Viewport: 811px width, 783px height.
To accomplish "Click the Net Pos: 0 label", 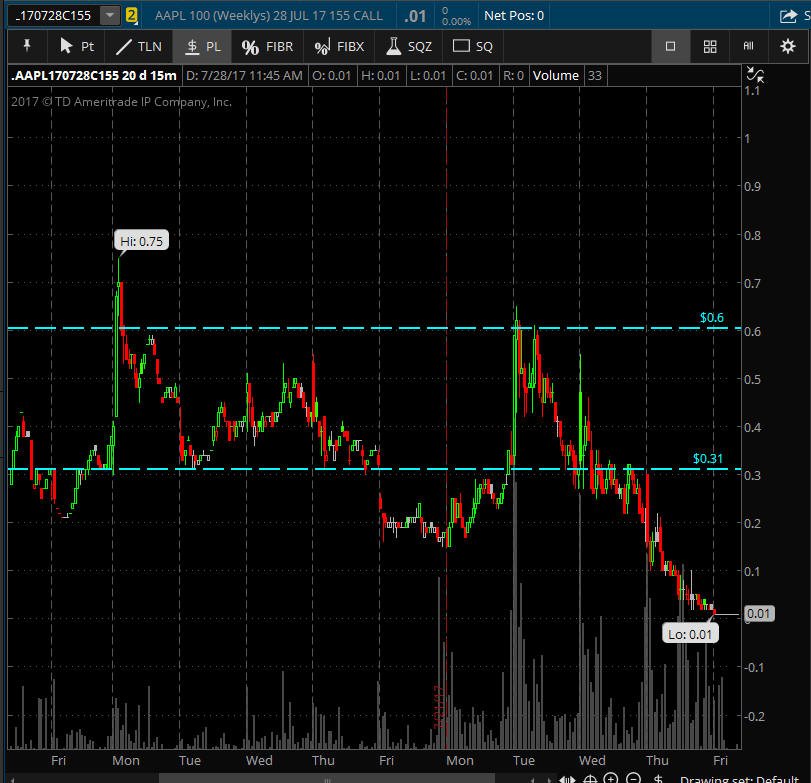I will tap(514, 16).
